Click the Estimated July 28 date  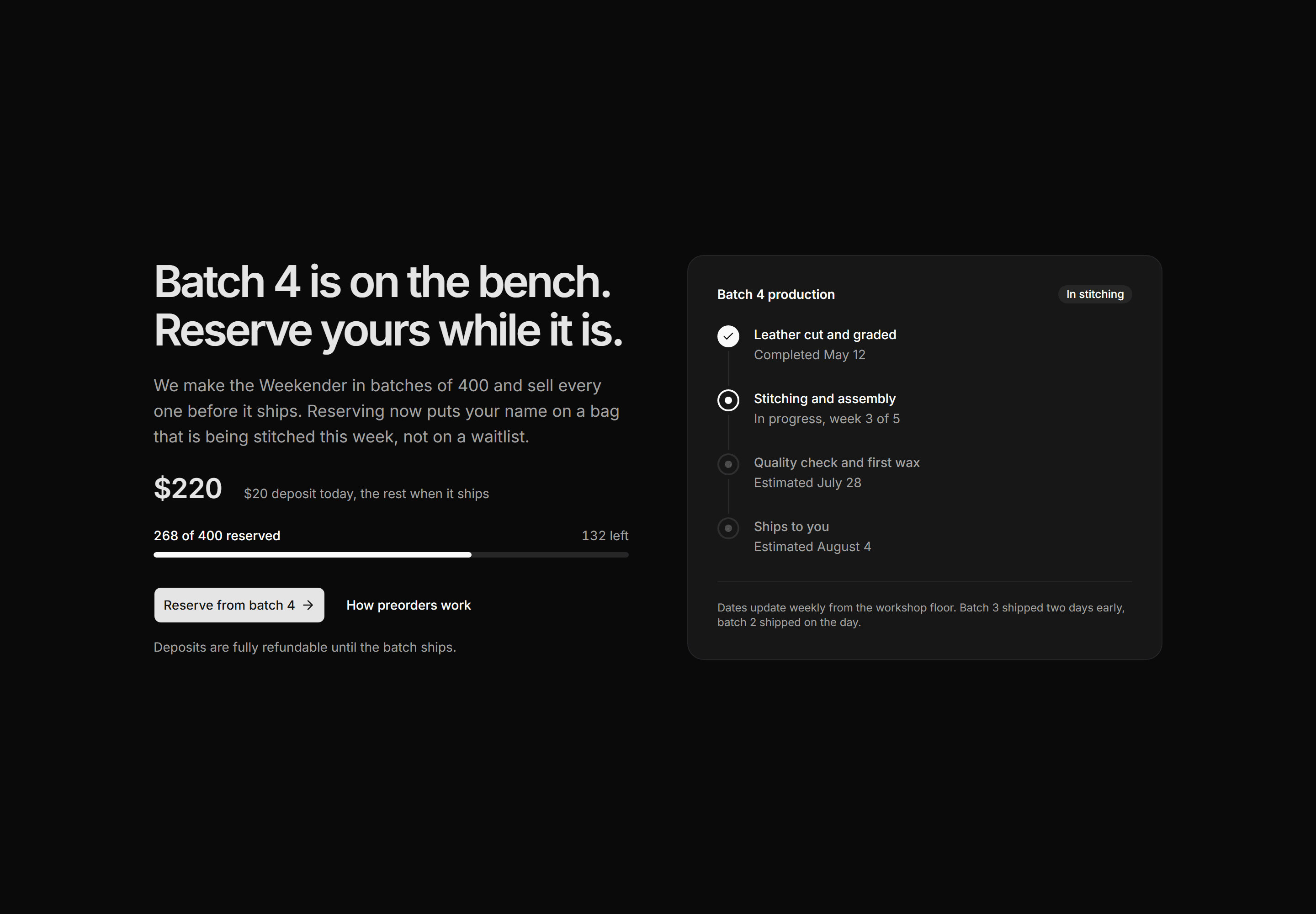pos(807,483)
